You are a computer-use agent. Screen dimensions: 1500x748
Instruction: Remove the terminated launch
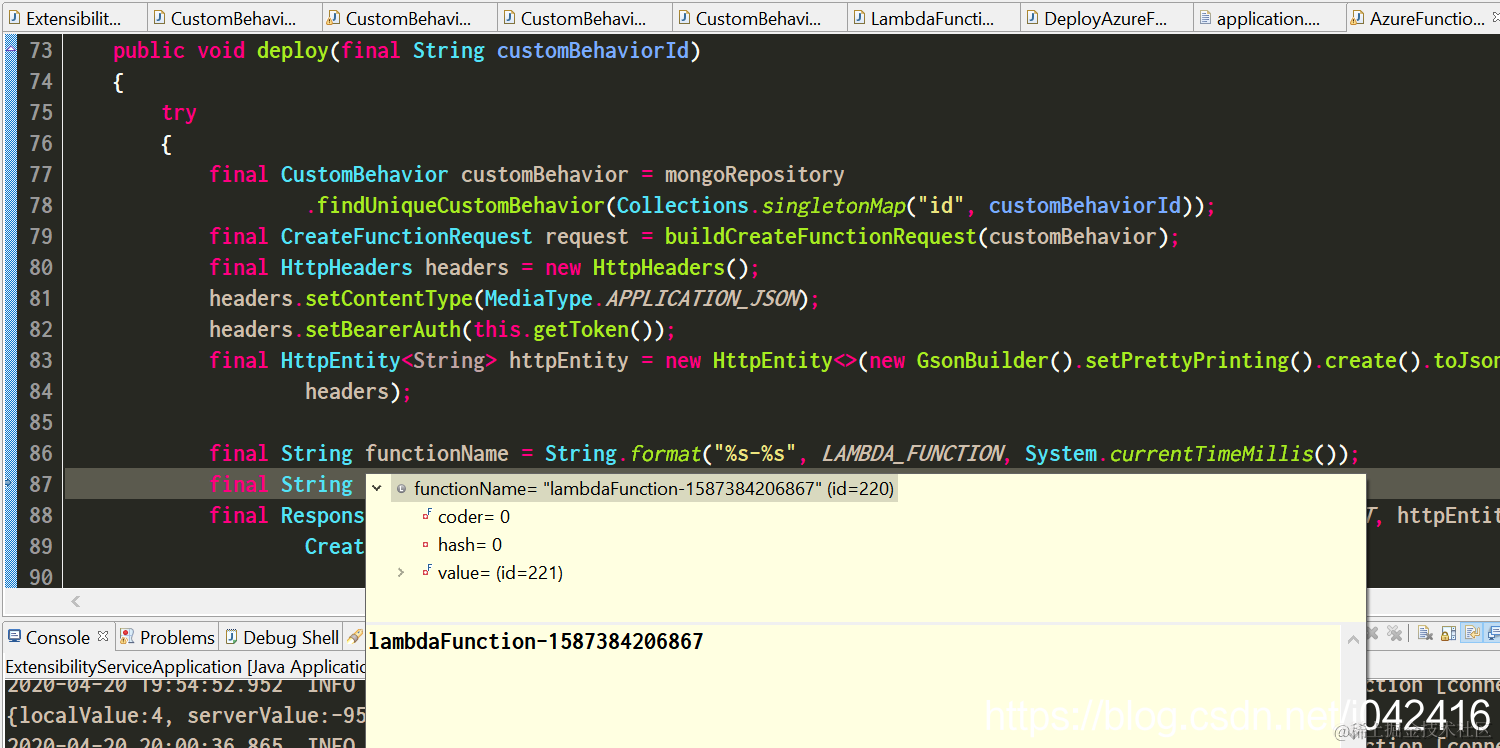click(1372, 633)
